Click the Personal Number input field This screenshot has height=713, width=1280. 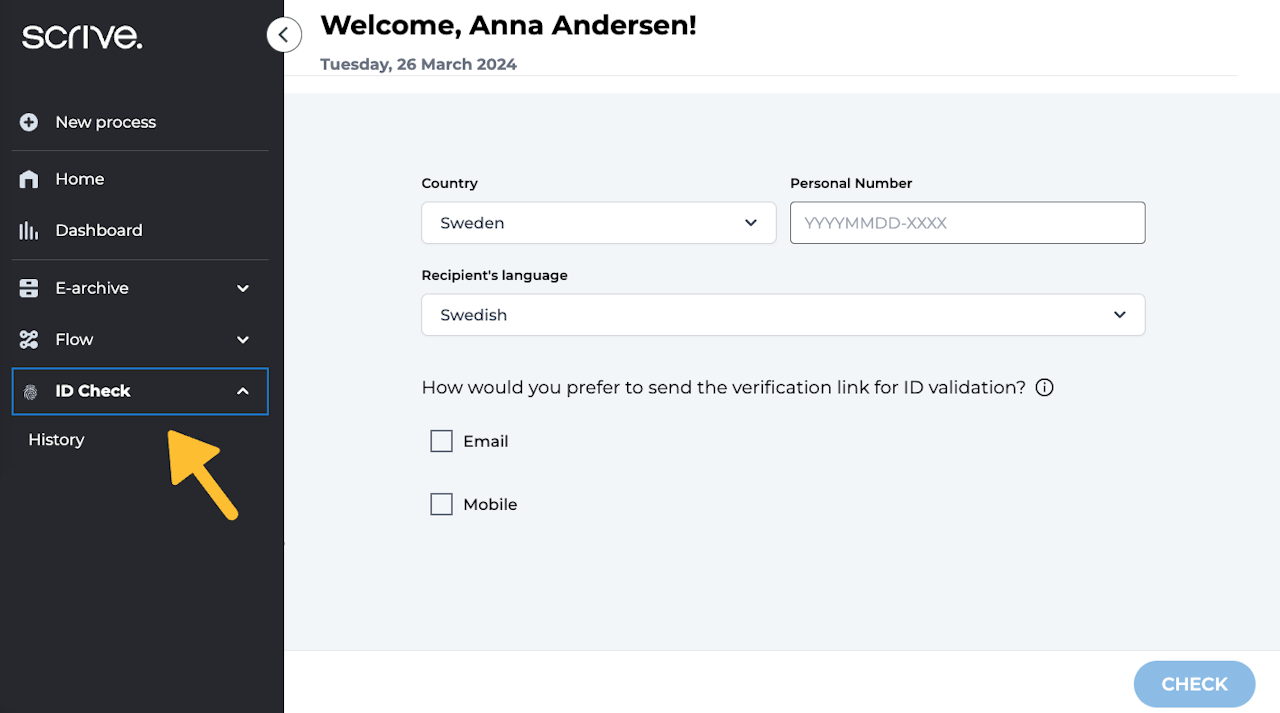click(966, 223)
